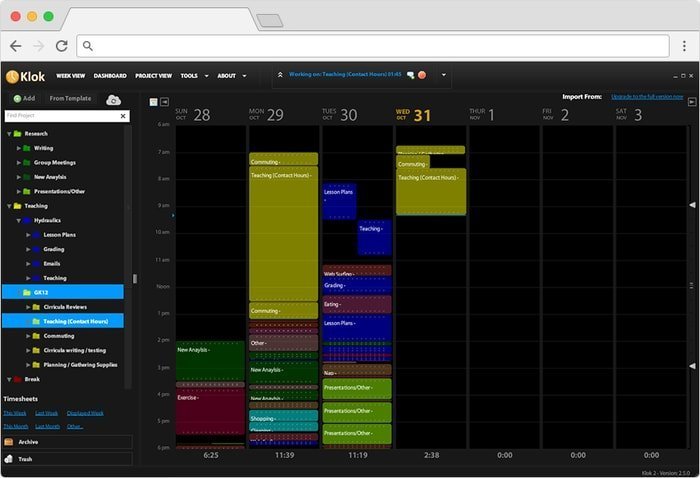The height and width of the screenshot is (478, 700).
Task: Click the 'Working on: Teaching (Contact Hours)' link
Action: pos(345,75)
